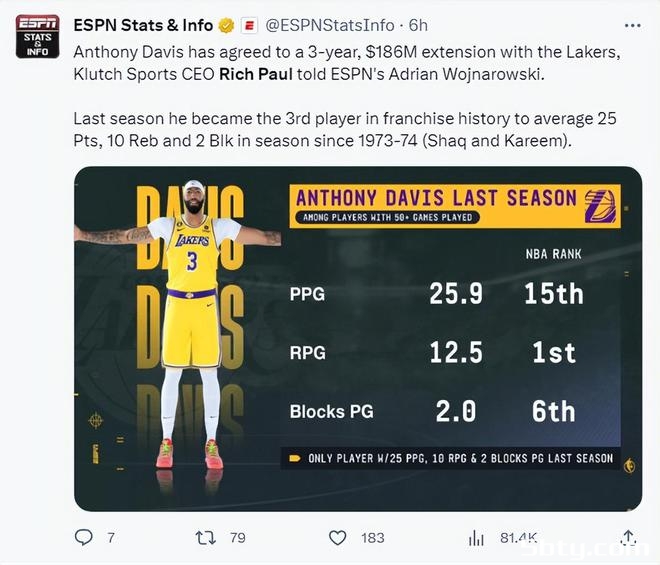Open ESPN Stats & Info profile avatar
The image size is (660, 565).
37,36
